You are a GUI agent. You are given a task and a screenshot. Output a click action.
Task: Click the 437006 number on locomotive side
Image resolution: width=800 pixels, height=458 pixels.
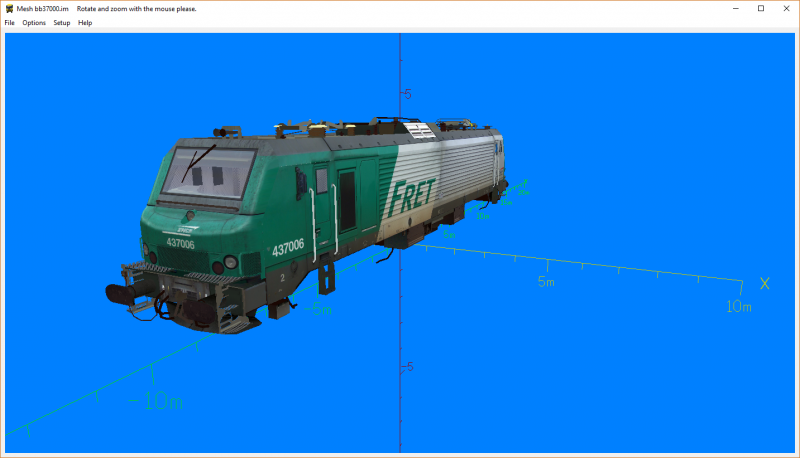(288, 247)
